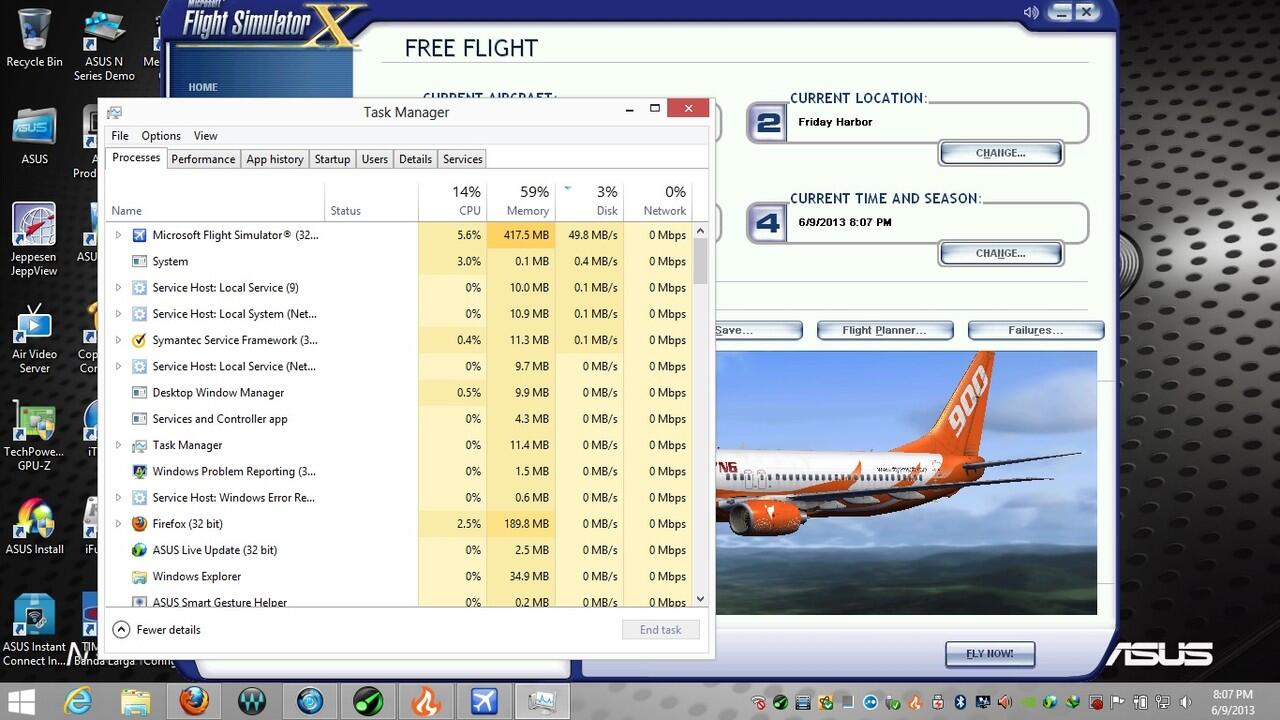Open the Recycle Bin desktop icon

(34, 36)
